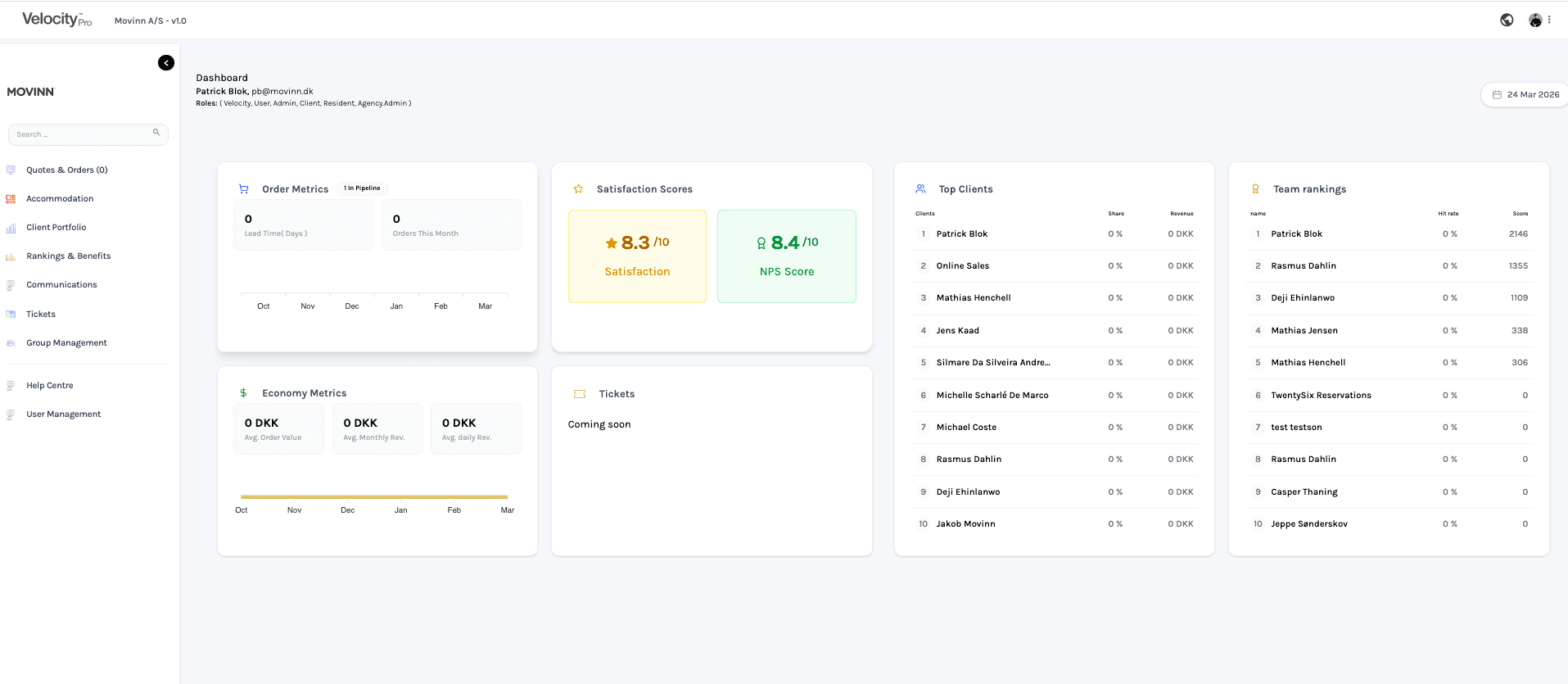The height and width of the screenshot is (684, 1568).
Task: Select client Online Sales
Action: [x=1055, y=265]
